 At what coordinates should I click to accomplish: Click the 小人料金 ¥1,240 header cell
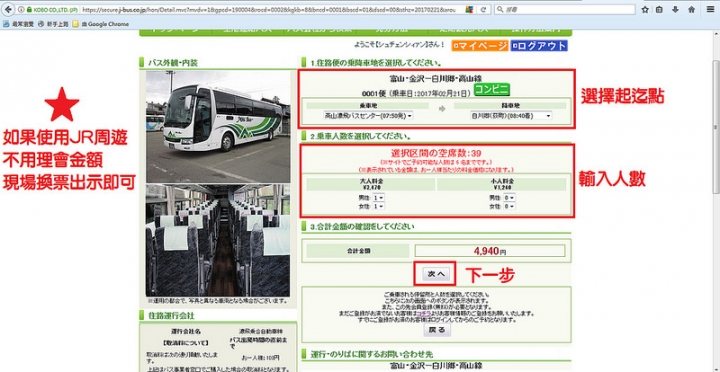[501, 184]
